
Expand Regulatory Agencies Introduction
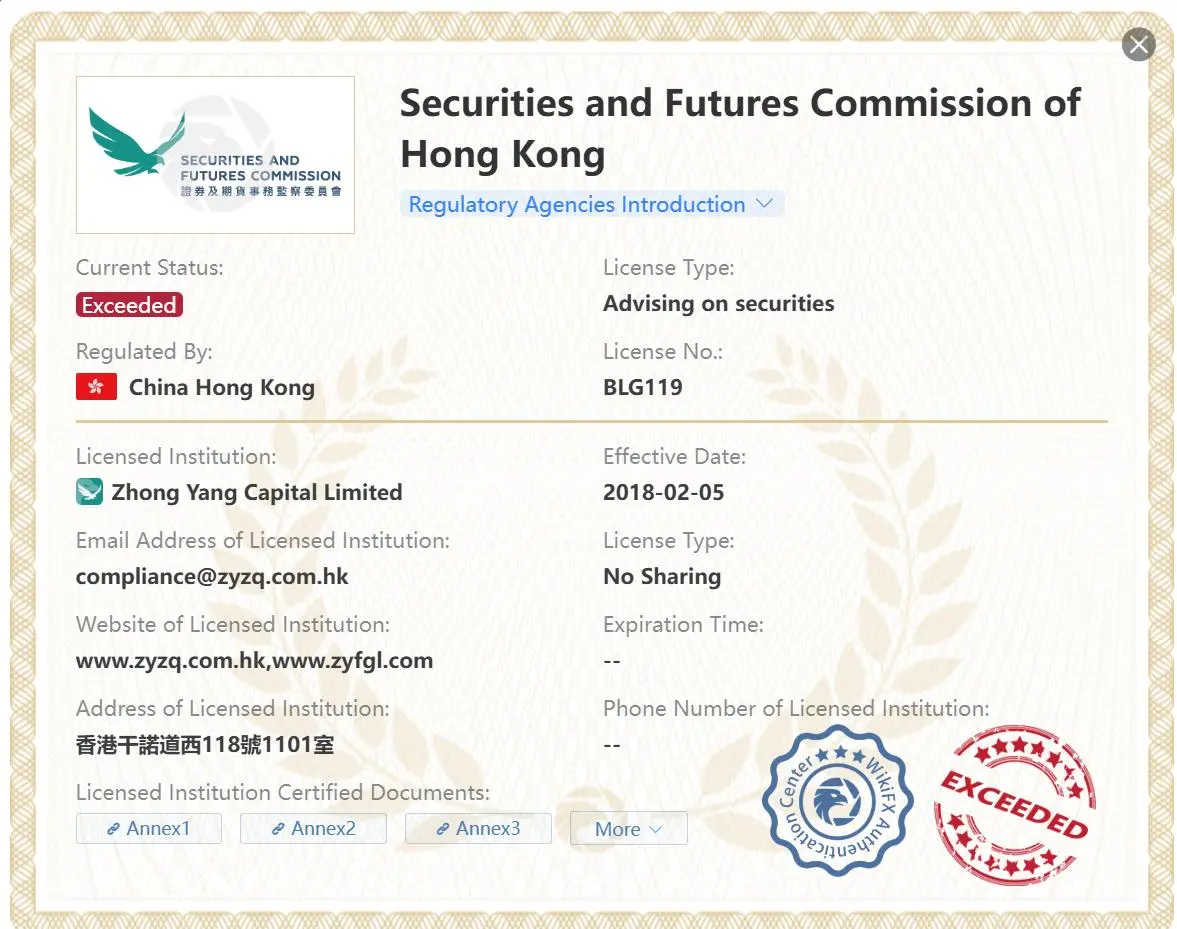592,204
